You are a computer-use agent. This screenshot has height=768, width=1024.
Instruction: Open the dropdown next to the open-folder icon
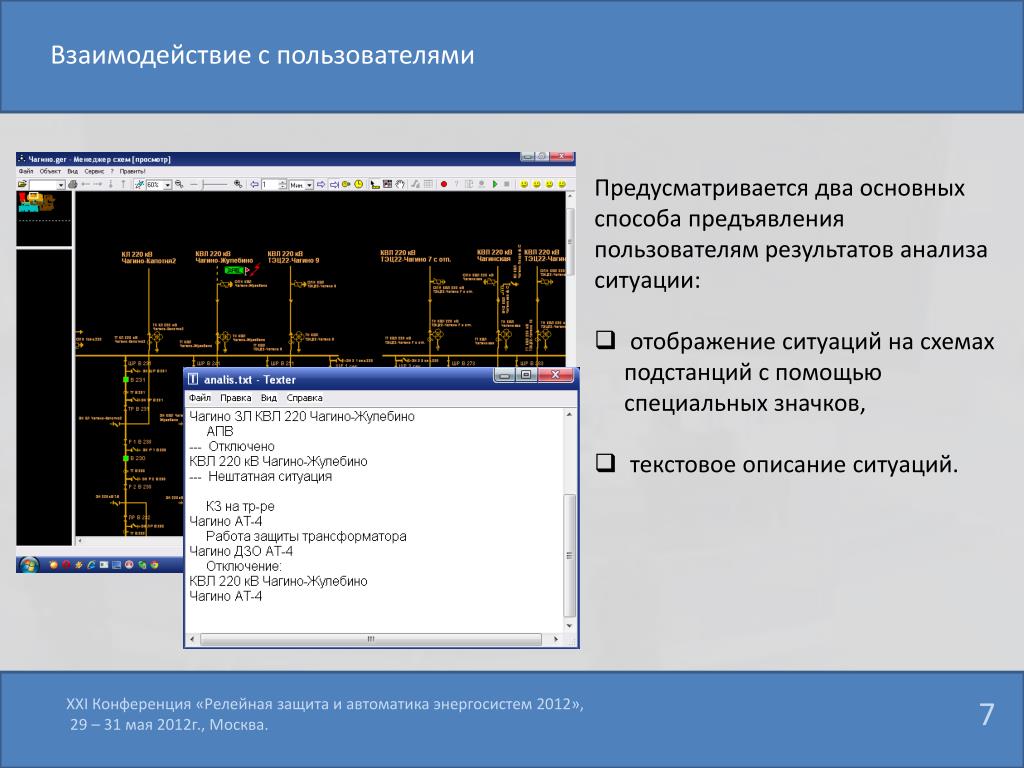pyautogui.click(x=61, y=185)
